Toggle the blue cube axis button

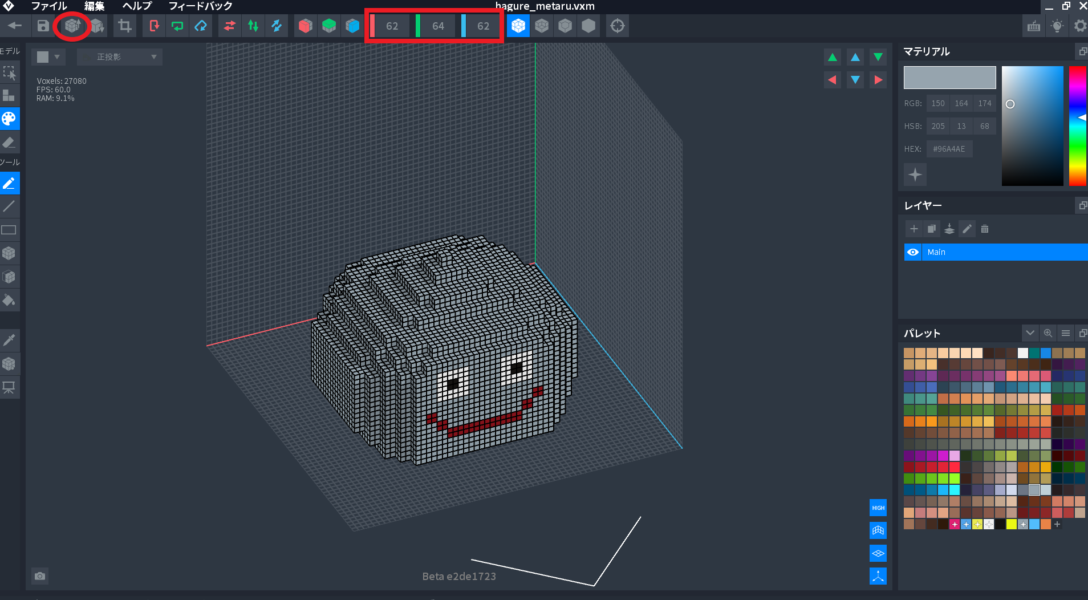(352, 26)
